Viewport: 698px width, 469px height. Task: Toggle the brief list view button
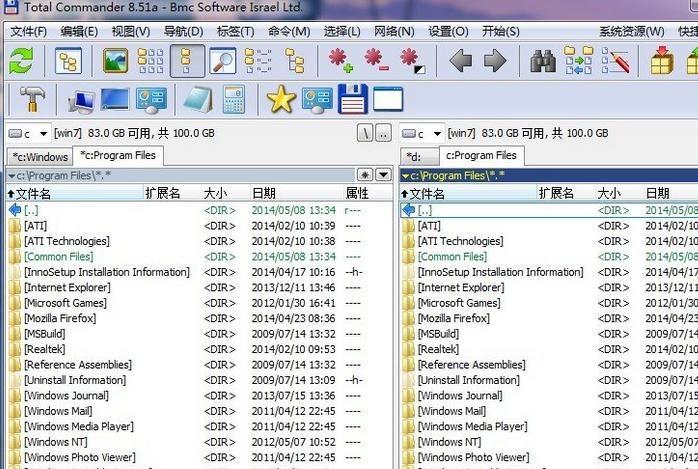[x=150, y=61]
